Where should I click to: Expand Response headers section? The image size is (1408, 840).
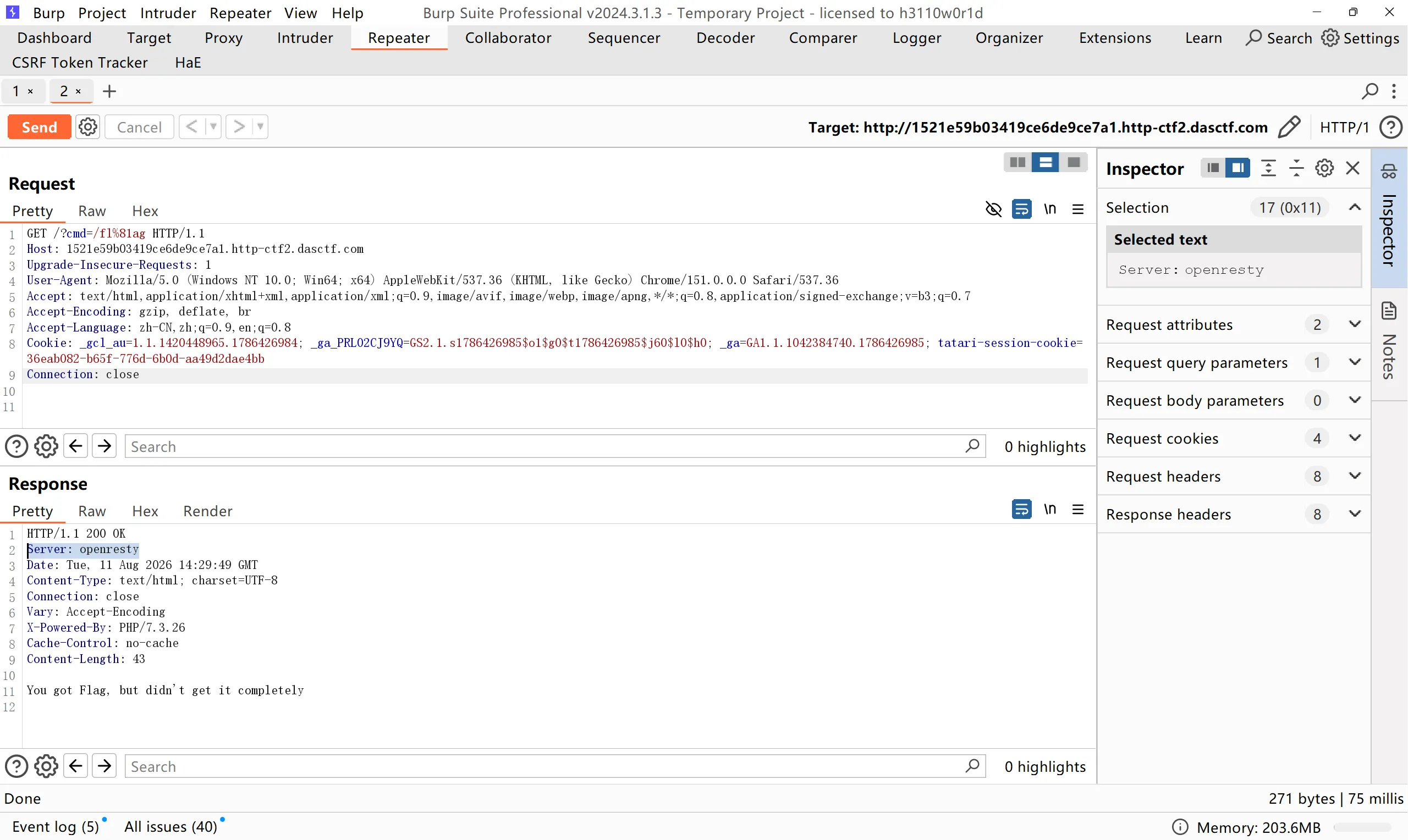[x=1355, y=514]
